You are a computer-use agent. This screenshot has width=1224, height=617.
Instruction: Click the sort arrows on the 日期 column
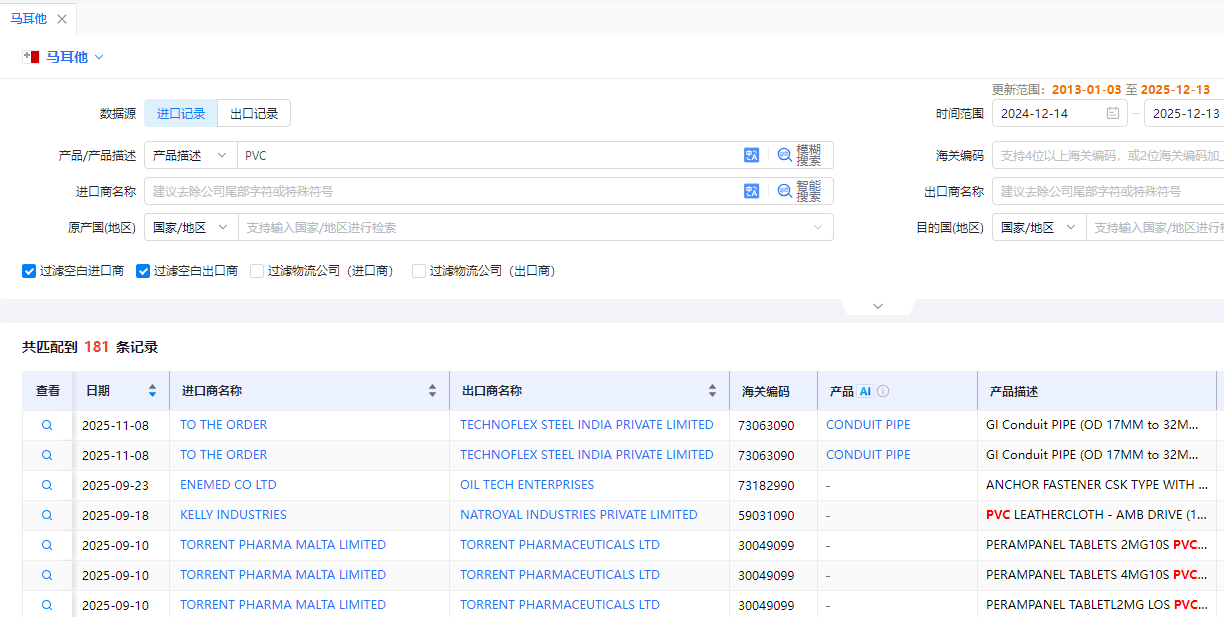[x=151, y=391]
